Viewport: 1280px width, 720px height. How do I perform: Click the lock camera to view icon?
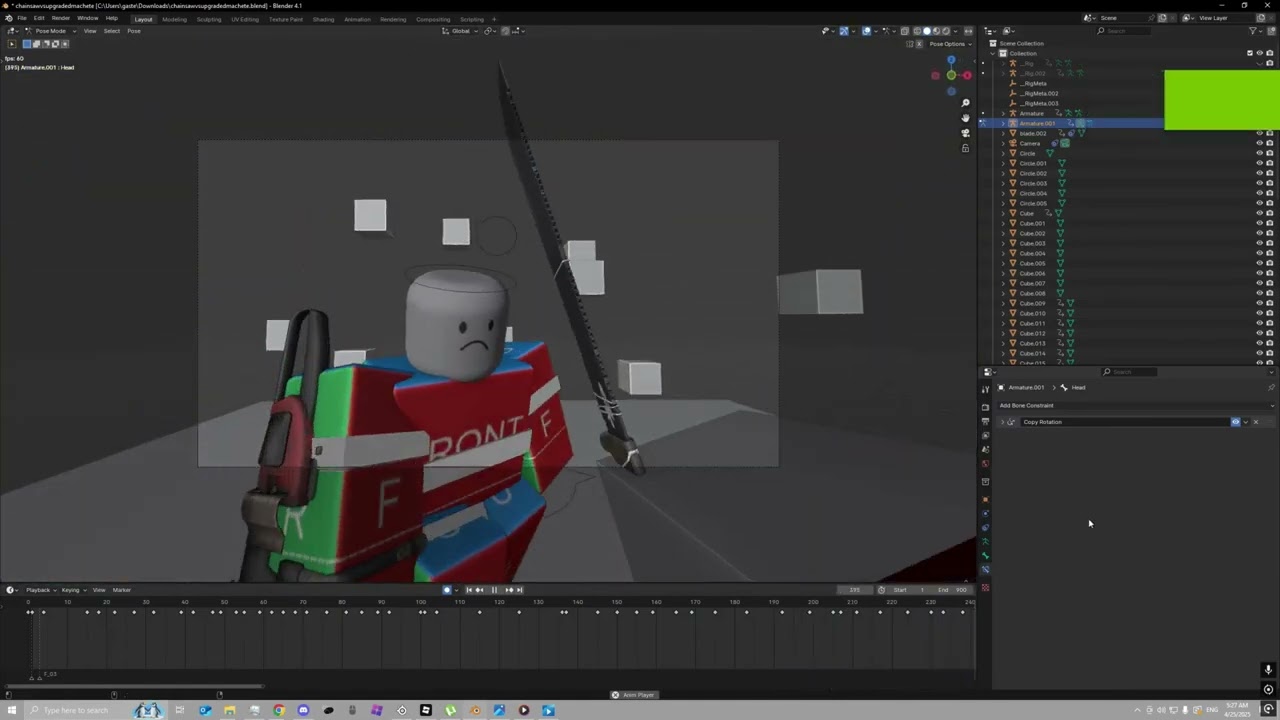click(x=965, y=148)
